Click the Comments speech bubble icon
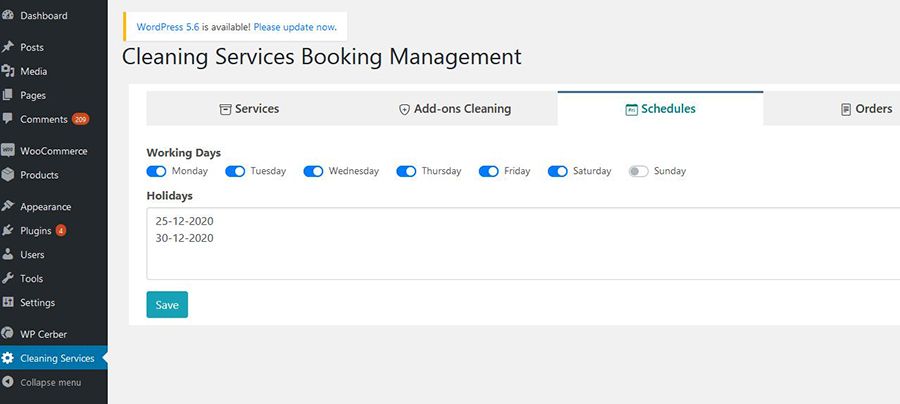 pyautogui.click(x=7, y=118)
